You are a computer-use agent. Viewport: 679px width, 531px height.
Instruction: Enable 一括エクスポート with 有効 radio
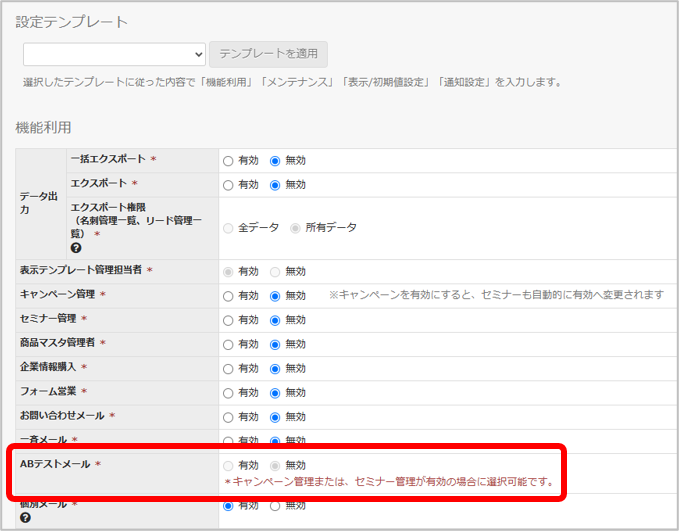pyautogui.click(x=228, y=161)
